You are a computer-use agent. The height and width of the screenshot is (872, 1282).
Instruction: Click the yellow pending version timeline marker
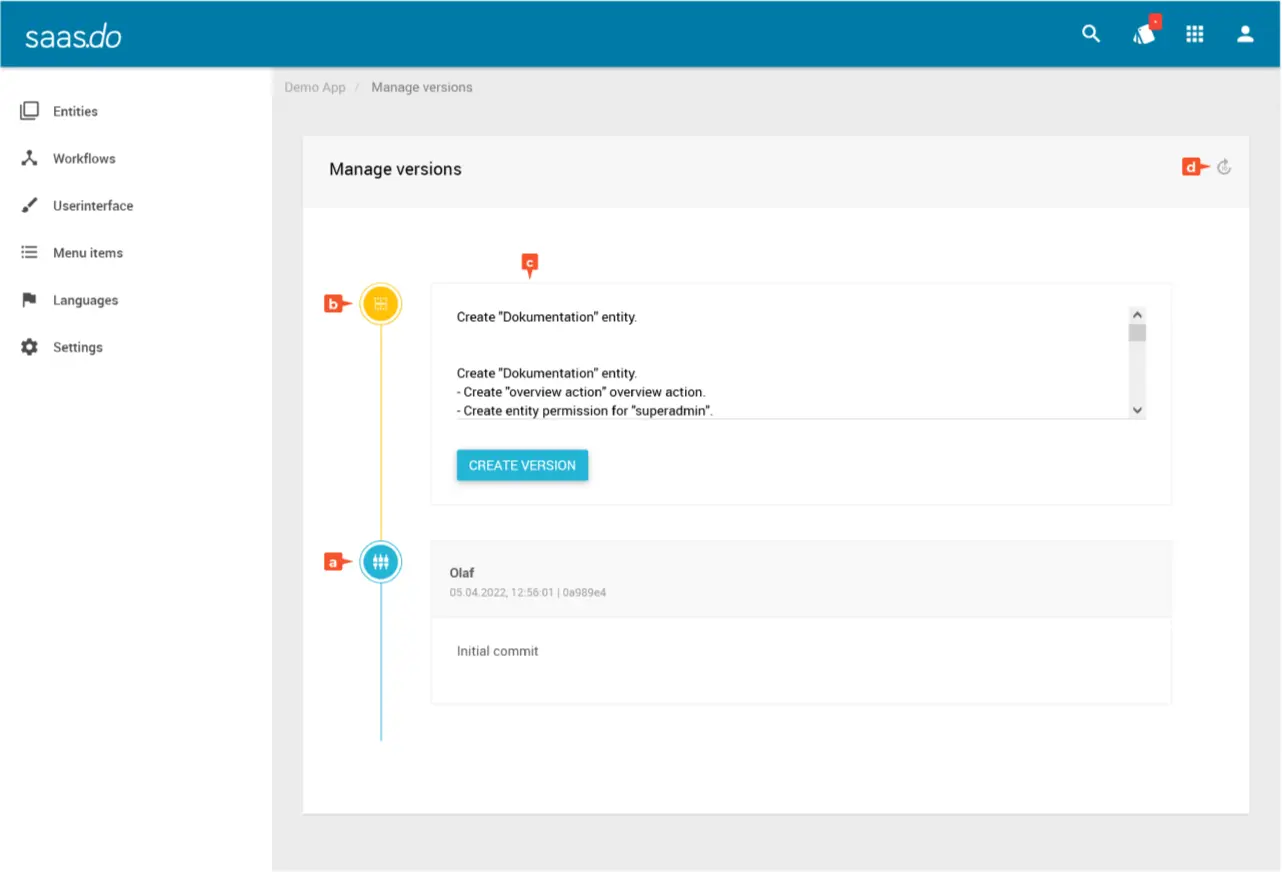coord(380,304)
